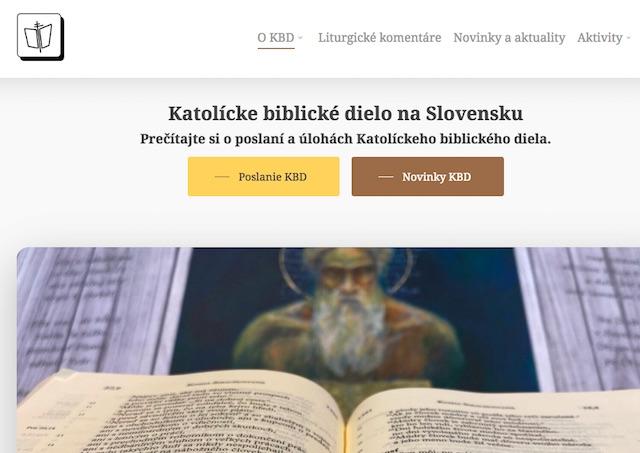This screenshot has height=453, width=640.
Task: Click the yellow Poslanie KBD button
Action: pyautogui.click(x=264, y=176)
